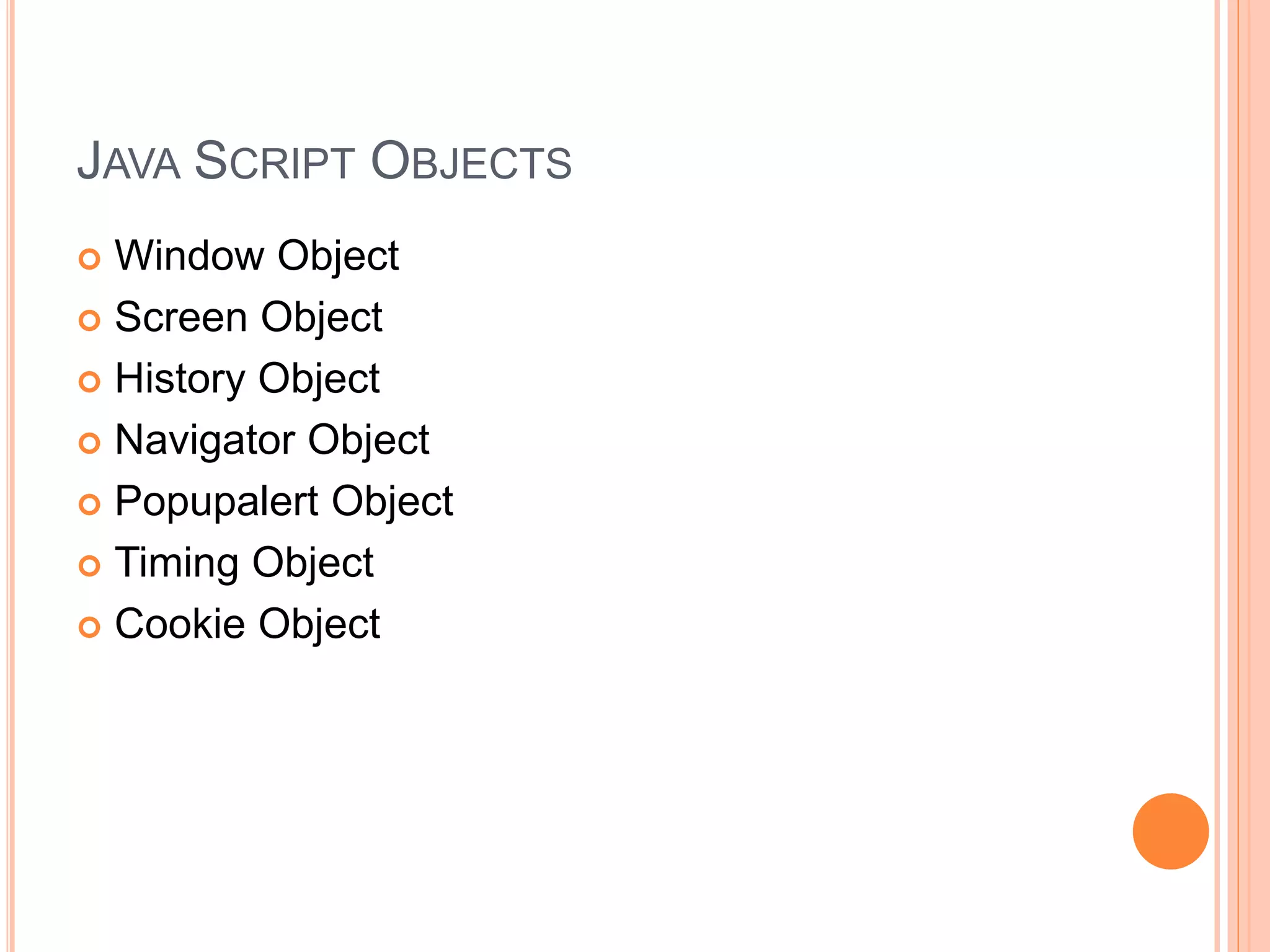Click the bullet beside Popupalert Object

(89, 505)
